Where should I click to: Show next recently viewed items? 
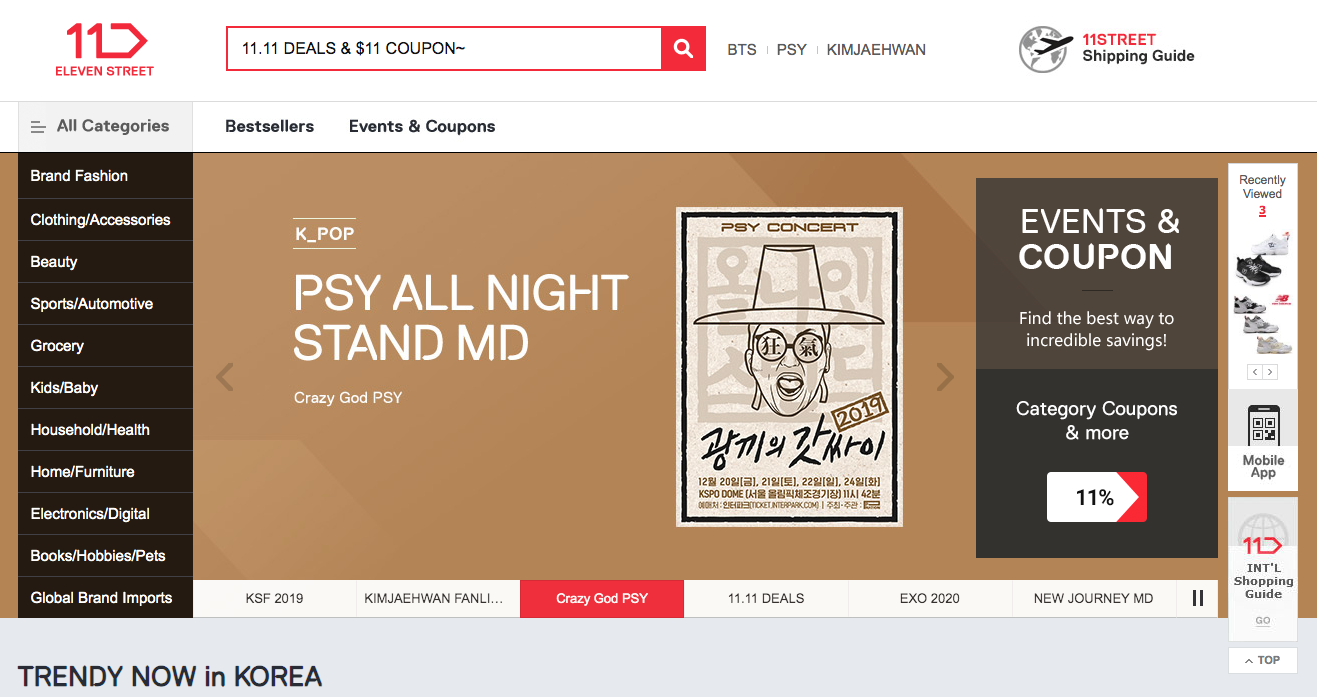(x=1270, y=372)
